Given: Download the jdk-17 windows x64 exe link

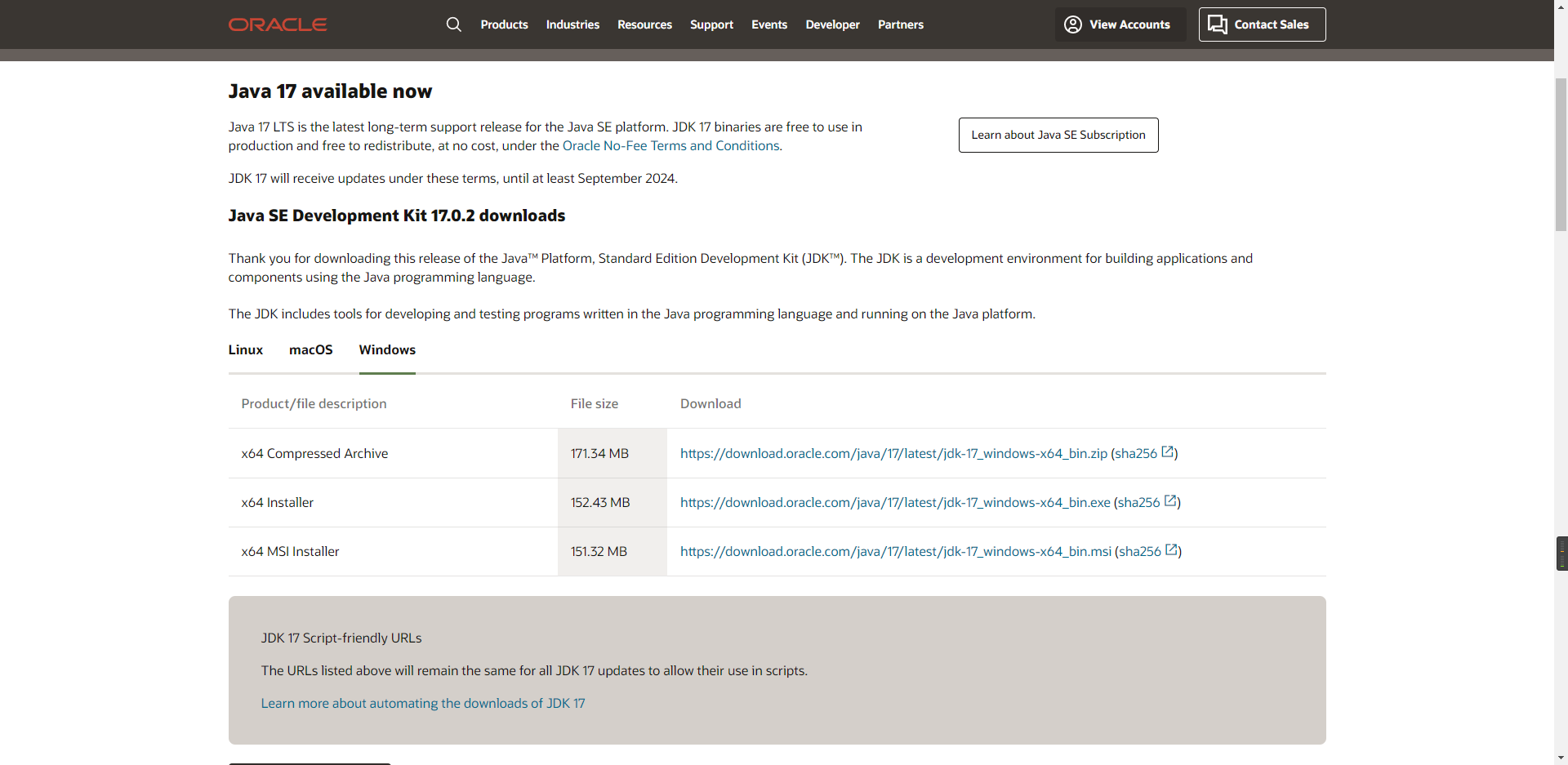Looking at the screenshot, I should tap(895, 502).
